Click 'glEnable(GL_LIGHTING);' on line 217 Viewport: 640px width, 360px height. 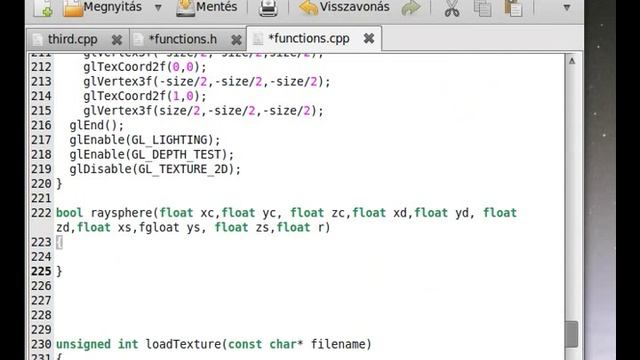pos(145,140)
